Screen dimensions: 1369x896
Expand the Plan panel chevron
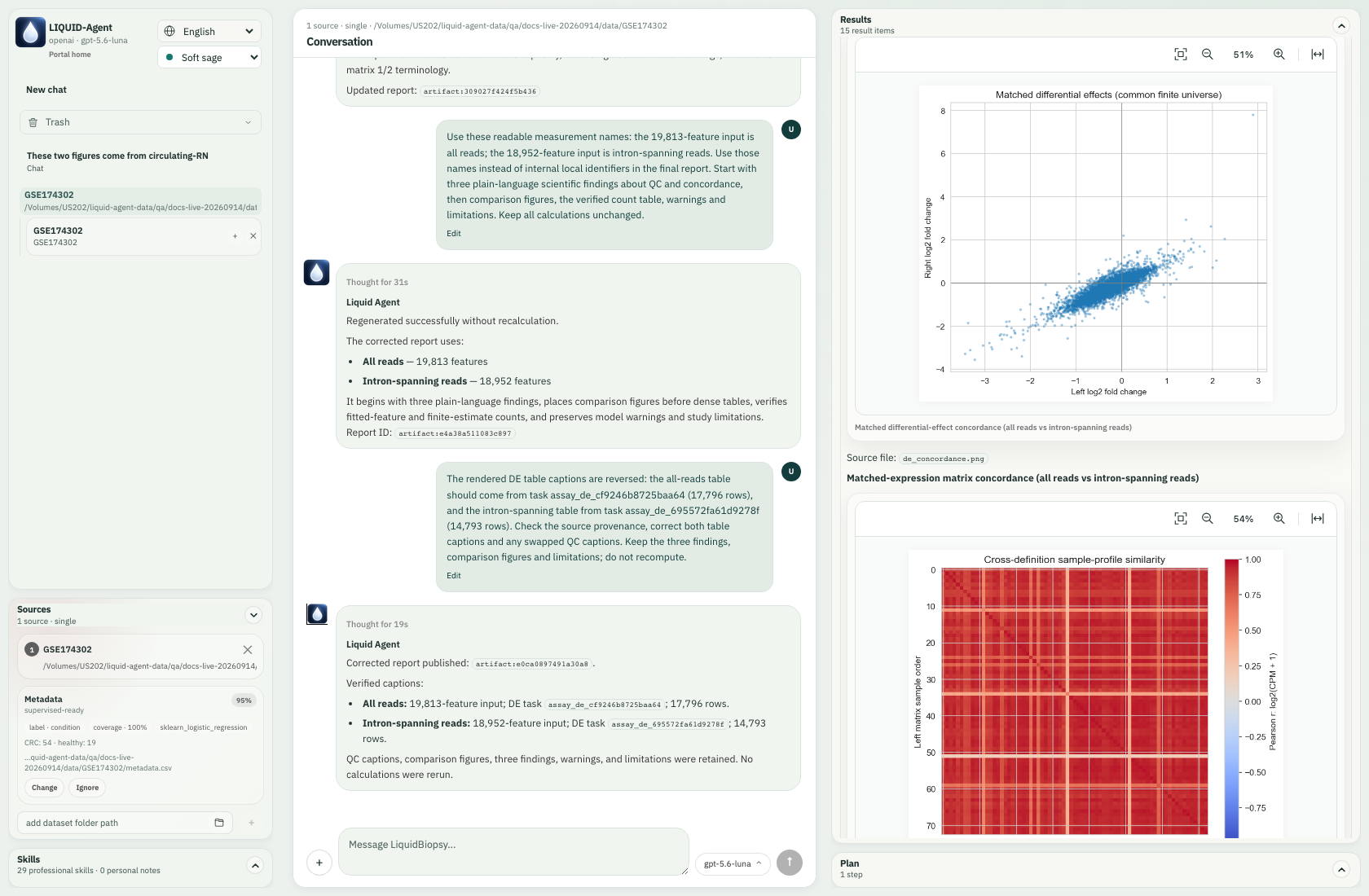point(1341,869)
